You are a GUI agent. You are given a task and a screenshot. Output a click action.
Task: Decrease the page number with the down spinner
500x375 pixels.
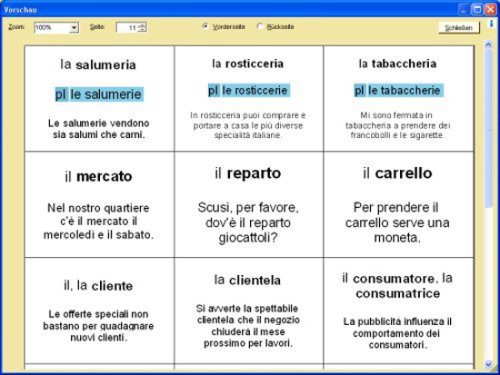point(142,30)
